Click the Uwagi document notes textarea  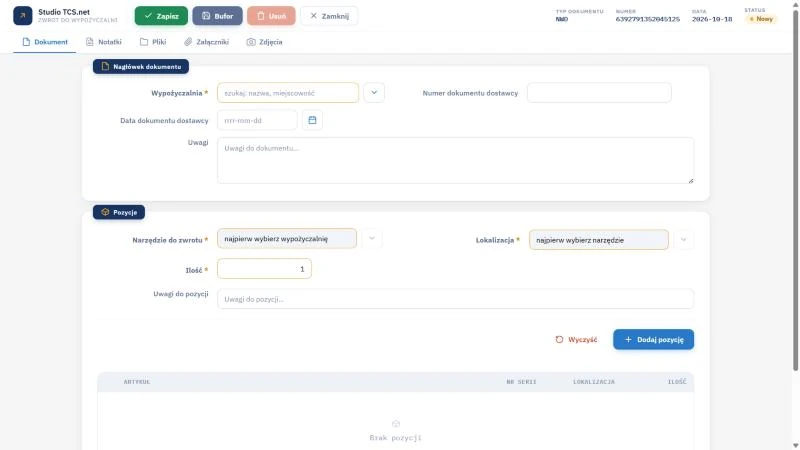click(x=455, y=160)
